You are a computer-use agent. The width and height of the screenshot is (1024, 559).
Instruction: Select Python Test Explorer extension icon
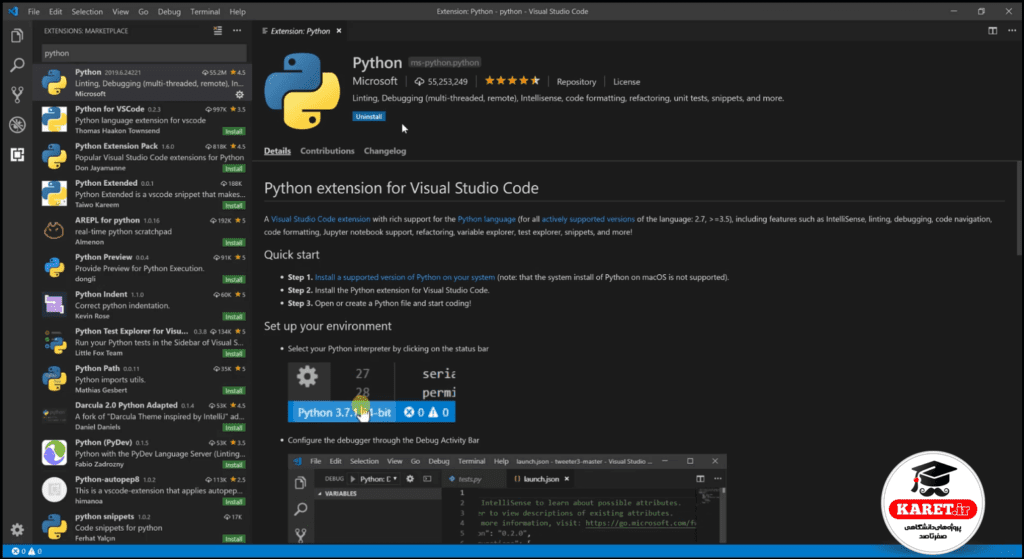[54, 342]
